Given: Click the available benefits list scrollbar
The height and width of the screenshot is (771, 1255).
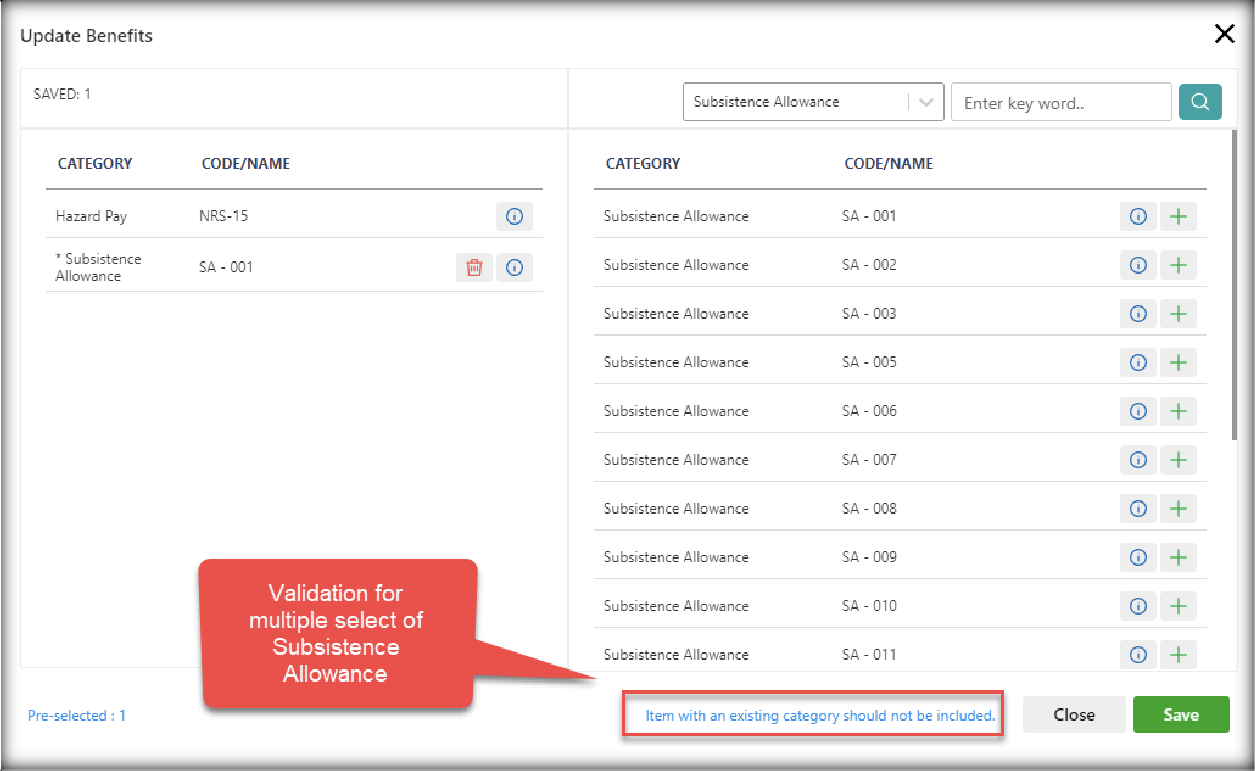Looking at the screenshot, I should tap(1234, 290).
